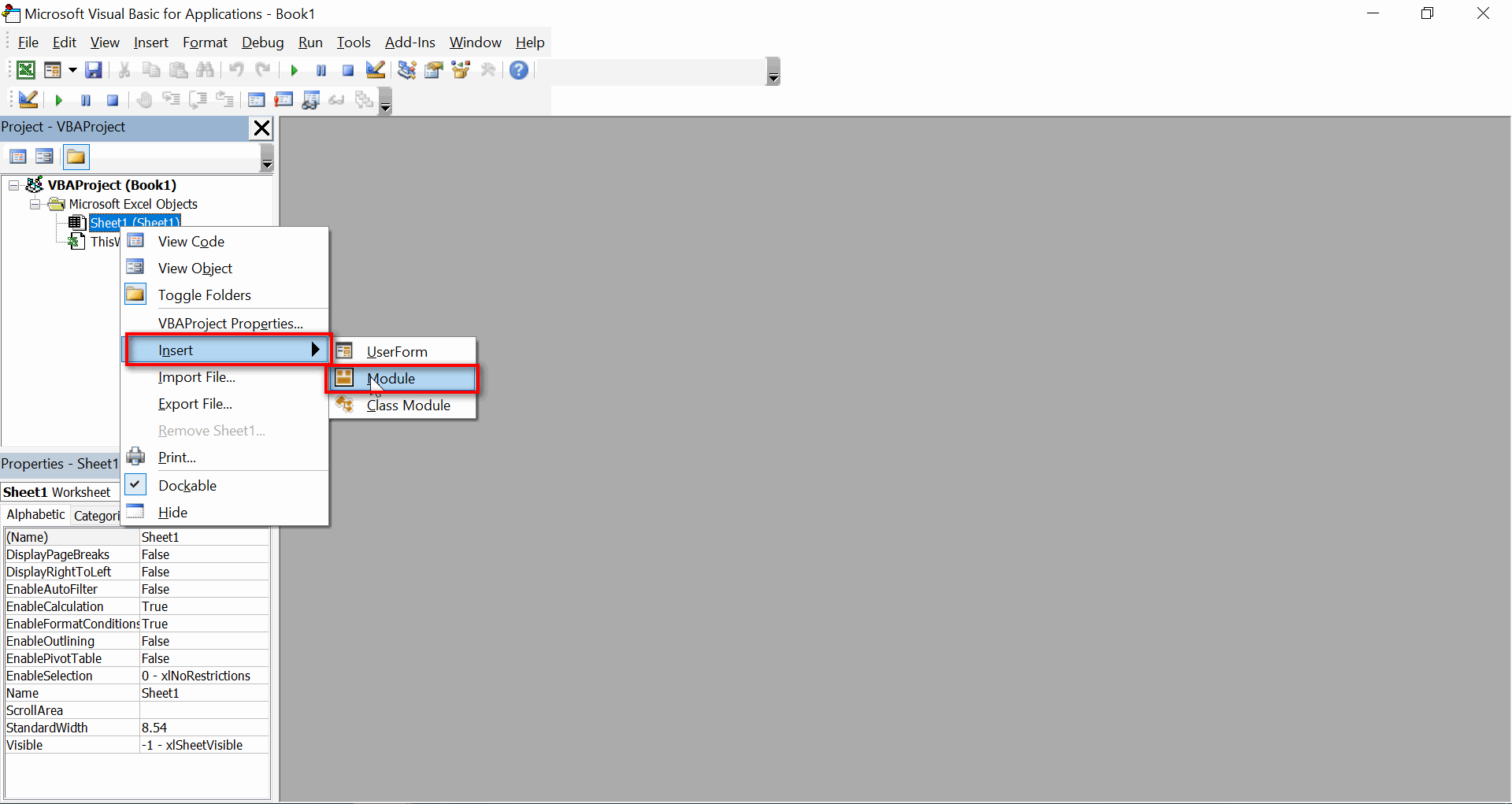1512x804 pixels.
Task: Click the Step Over debug icon
Action: 198,100
